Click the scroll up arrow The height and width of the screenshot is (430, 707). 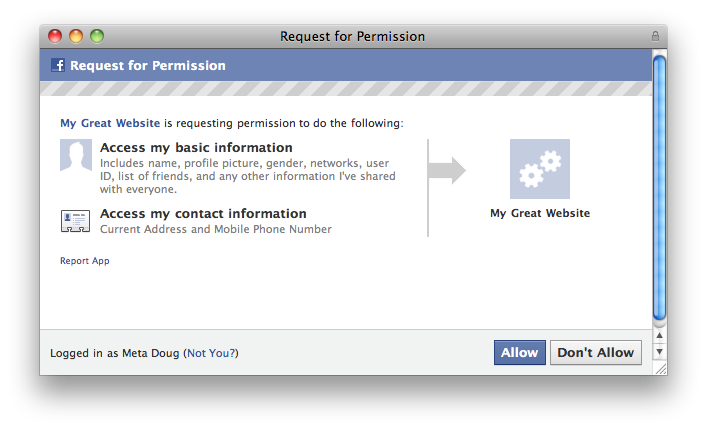click(659, 335)
